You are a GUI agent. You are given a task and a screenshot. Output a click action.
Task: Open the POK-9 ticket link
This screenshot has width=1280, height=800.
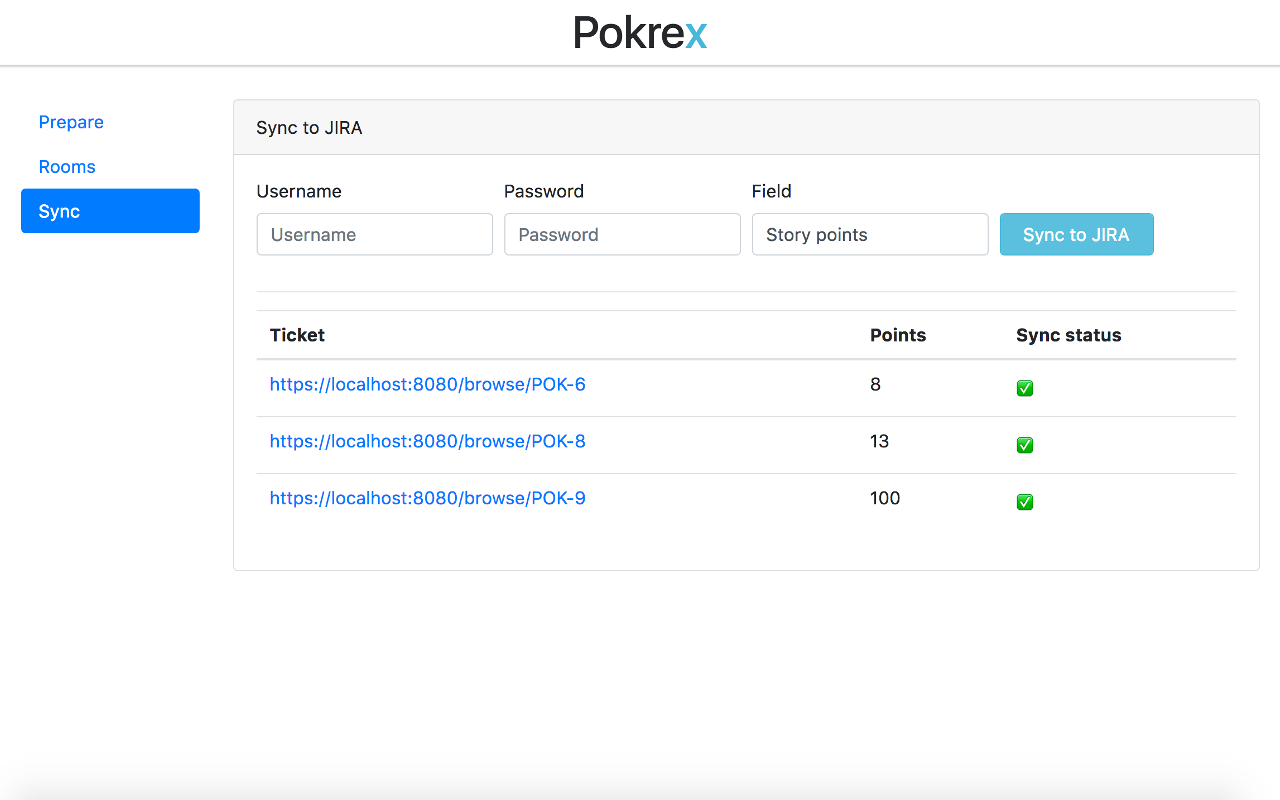click(x=427, y=498)
